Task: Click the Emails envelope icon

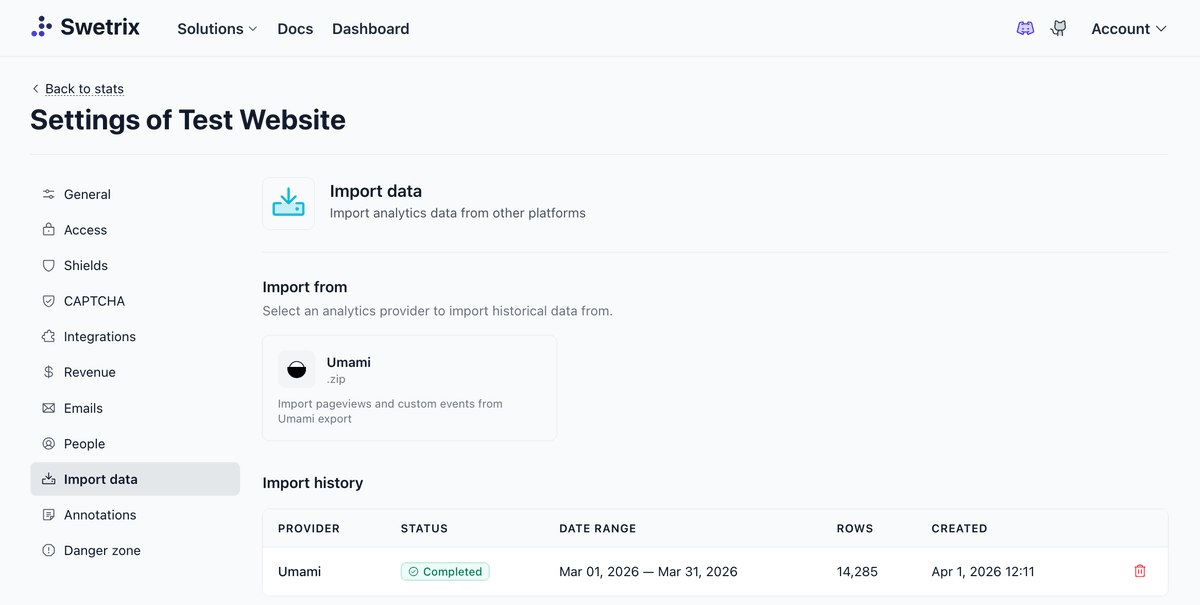Action: point(48,408)
